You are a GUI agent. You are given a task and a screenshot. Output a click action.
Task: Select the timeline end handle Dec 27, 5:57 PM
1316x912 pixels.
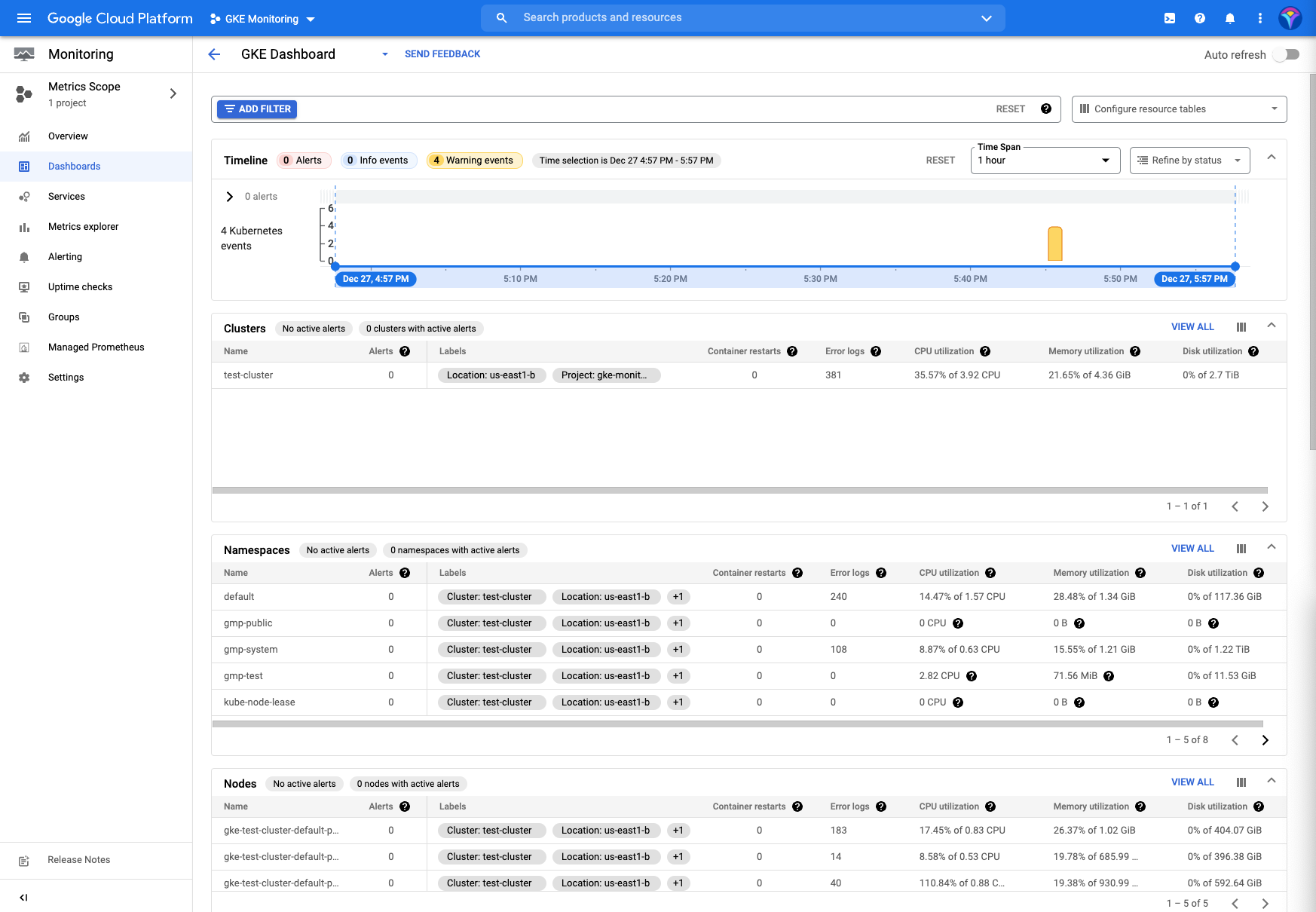1235,266
